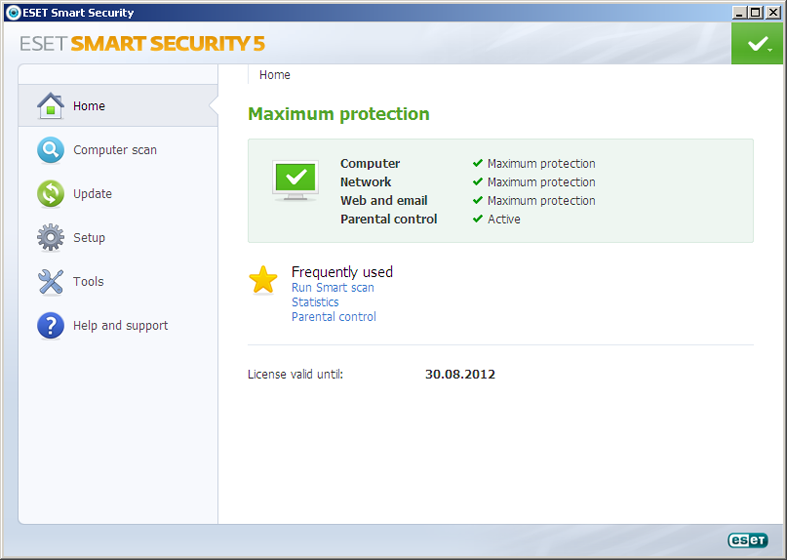Click the Setup gear icon
The image size is (787, 560).
51,238
